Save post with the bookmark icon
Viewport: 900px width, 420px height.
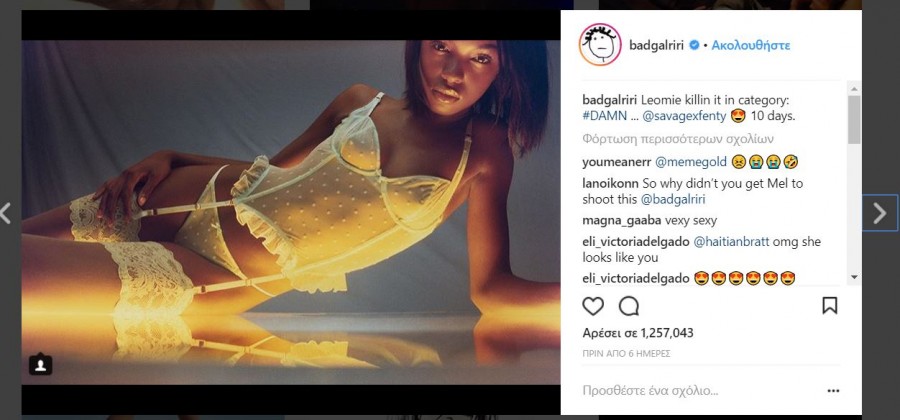(x=829, y=305)
